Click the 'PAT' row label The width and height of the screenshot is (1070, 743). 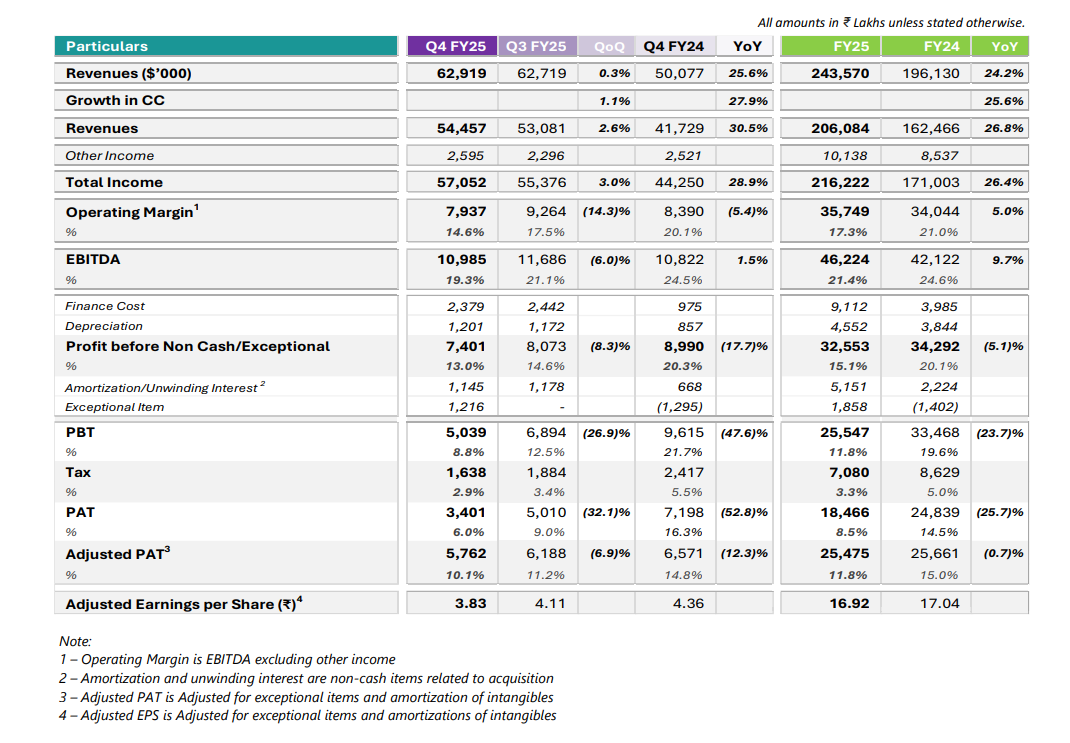tap(80, 512)
